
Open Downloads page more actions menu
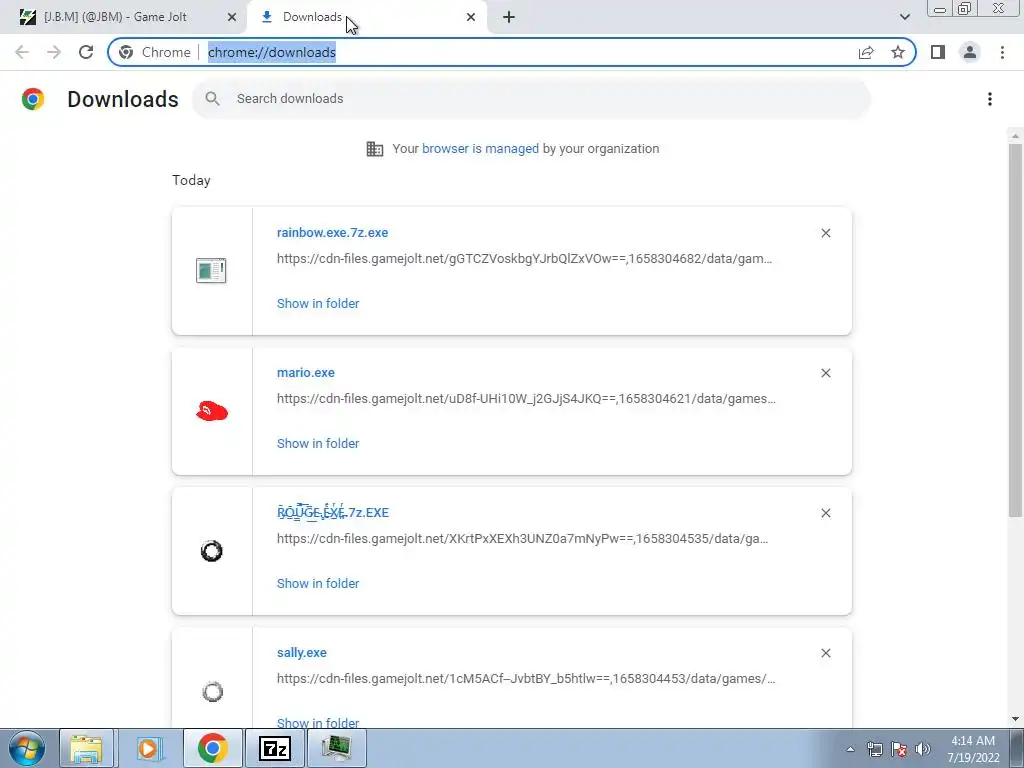pos(989,99)
